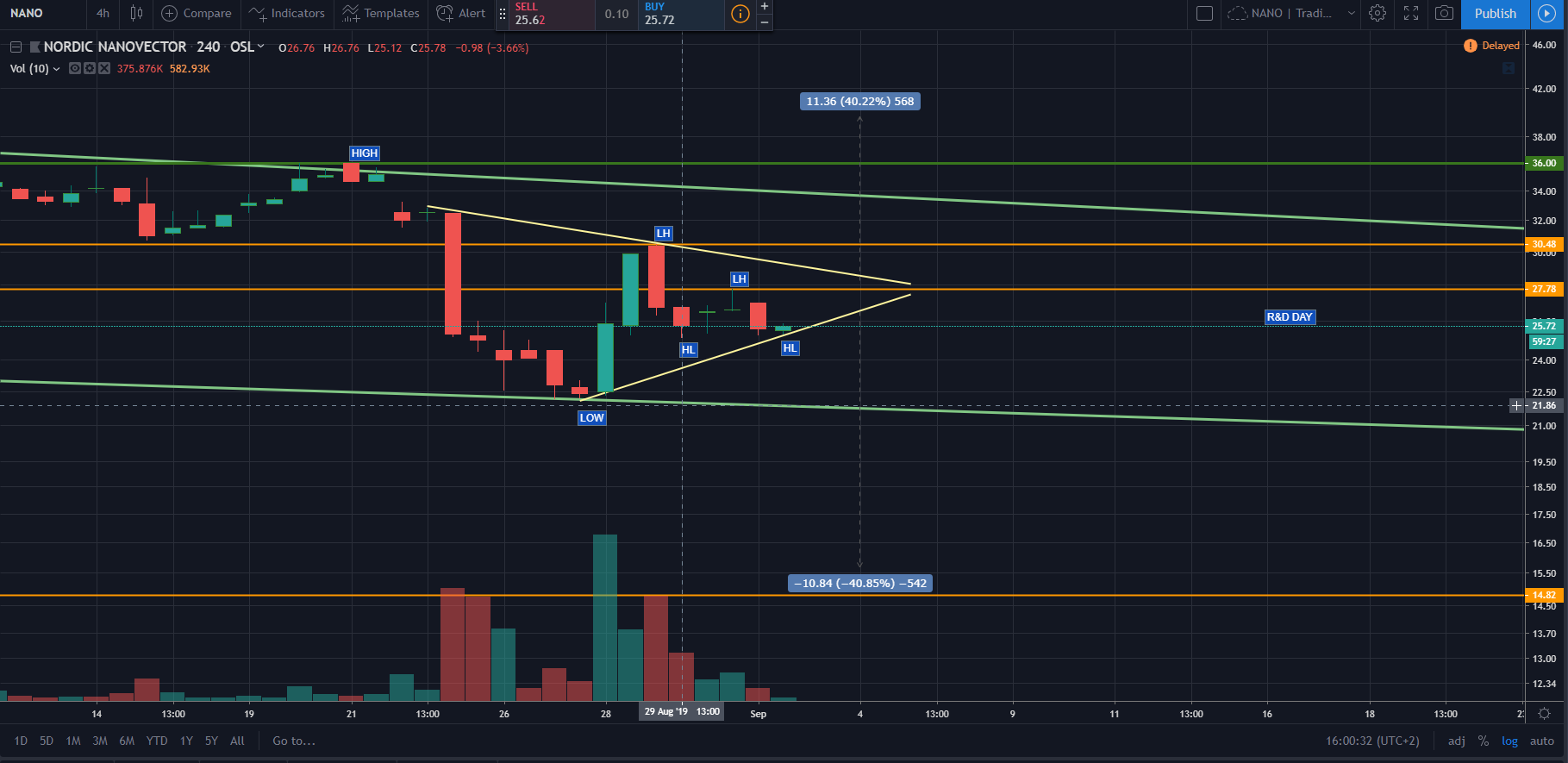1568x763 pixels.
Task: Select the 1M time range
Action: [x=73, y=741]
